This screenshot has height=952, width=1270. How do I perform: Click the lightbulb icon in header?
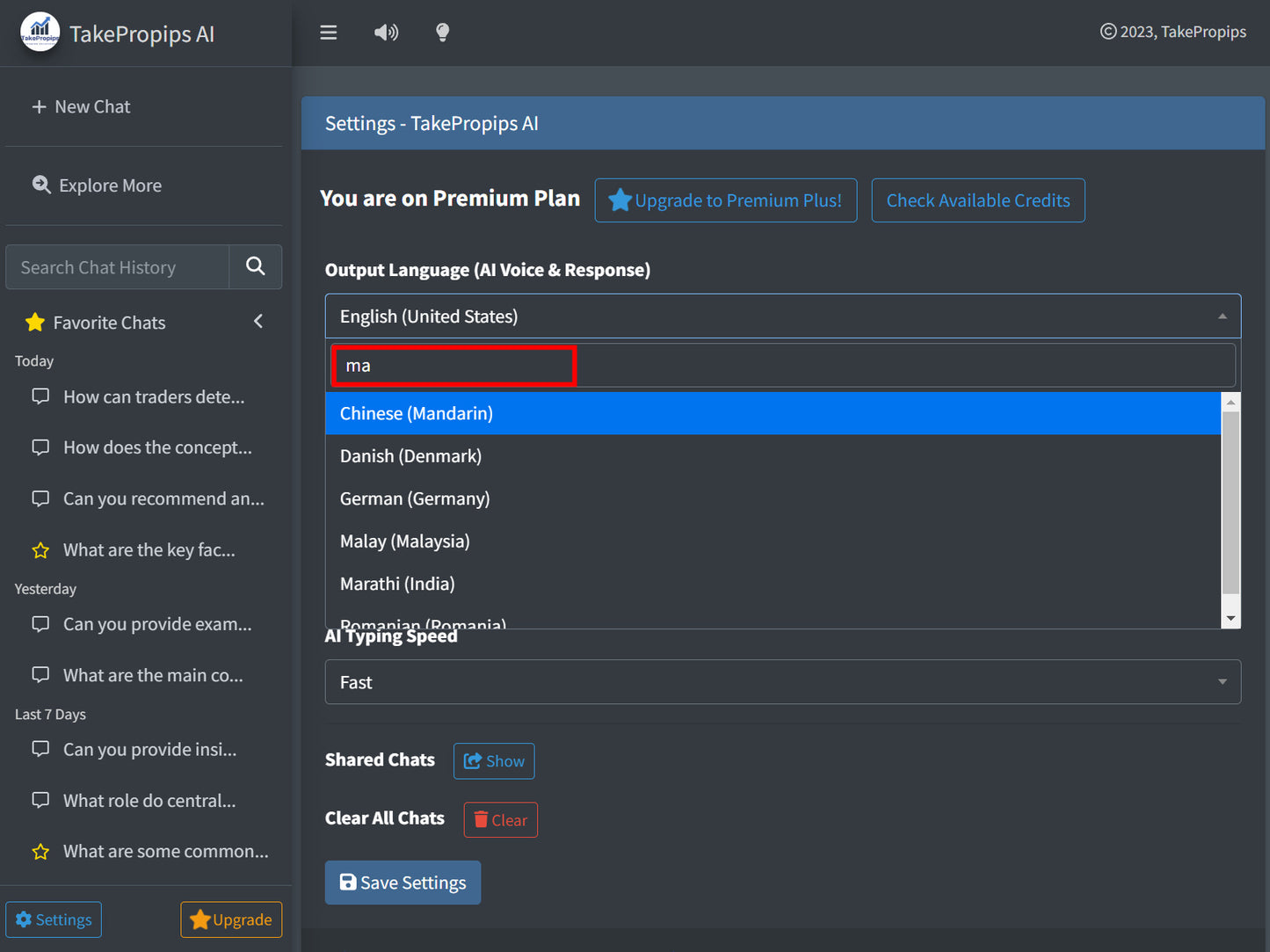443,33
